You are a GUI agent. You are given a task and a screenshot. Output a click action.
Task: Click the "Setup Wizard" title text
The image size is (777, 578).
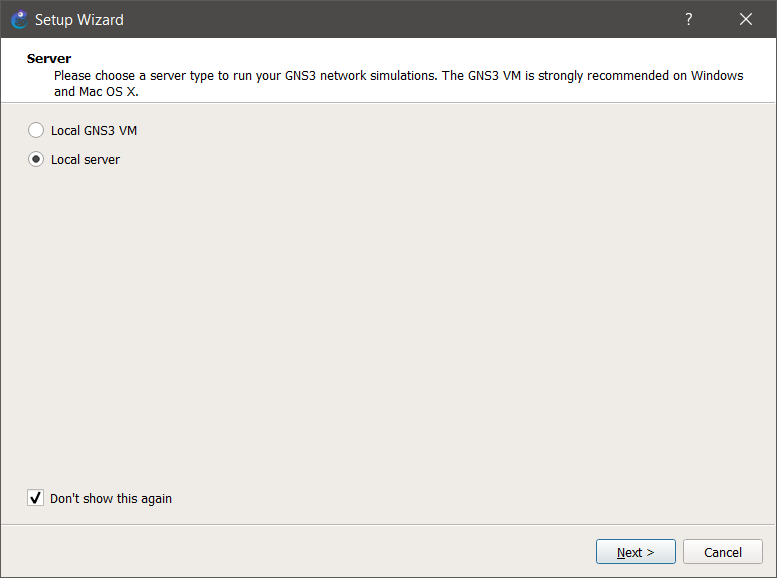pos(79,19)
